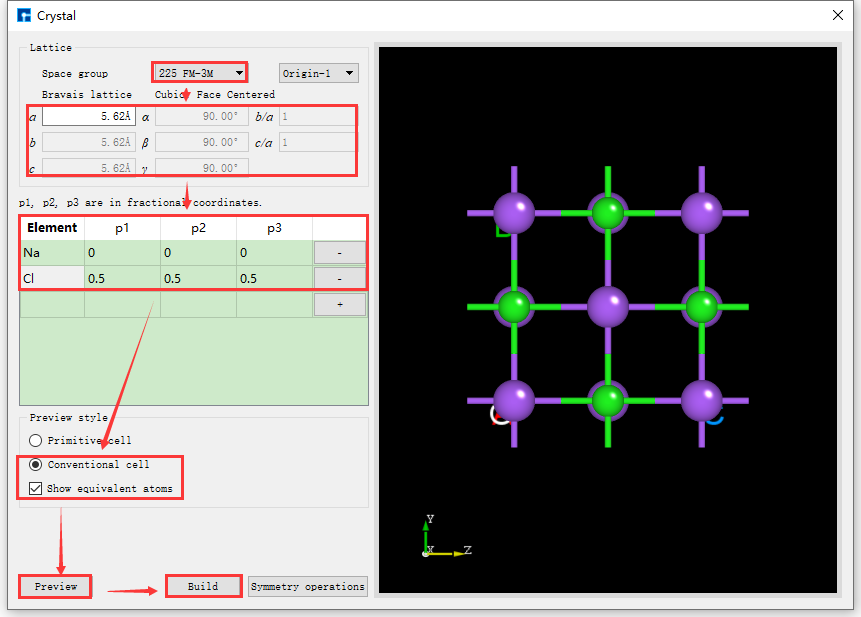Select the top-middle green Cl atom
Screen dimensions: 861x617
tap(609, 213)
